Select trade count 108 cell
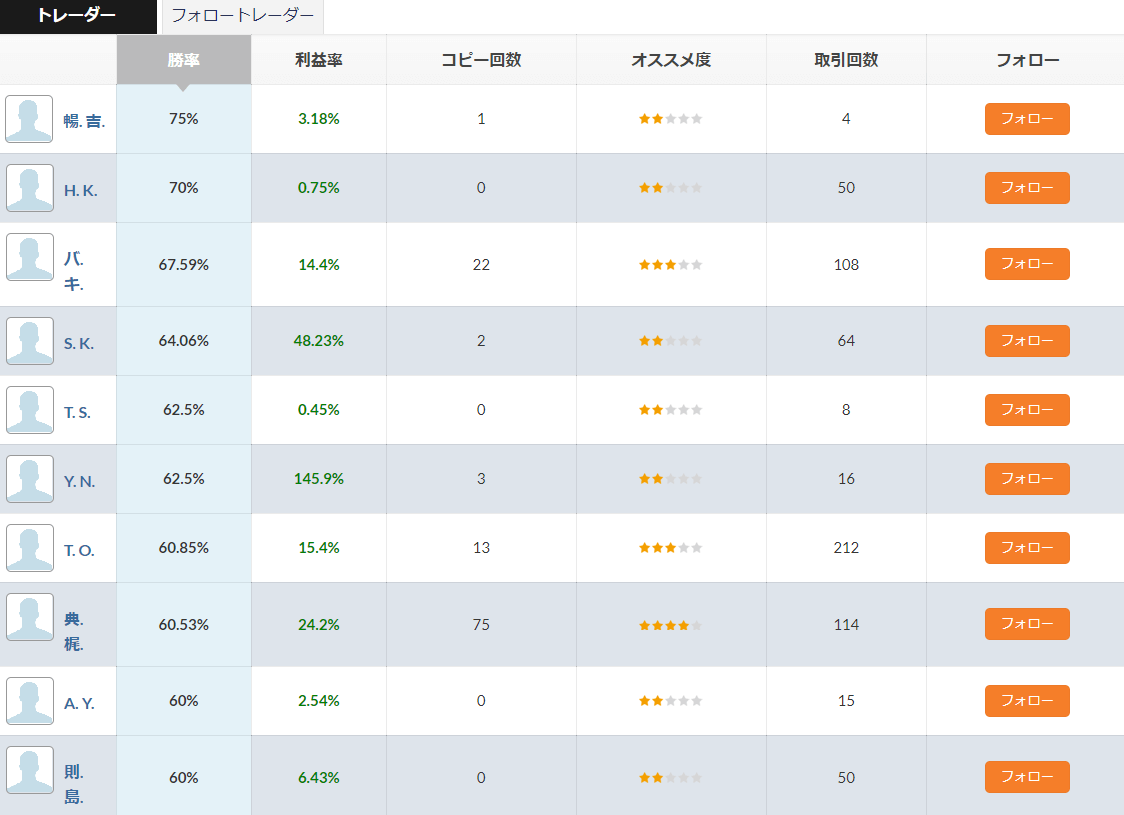The height and width of the screenshot is (815, 1124). click(846, 264)
